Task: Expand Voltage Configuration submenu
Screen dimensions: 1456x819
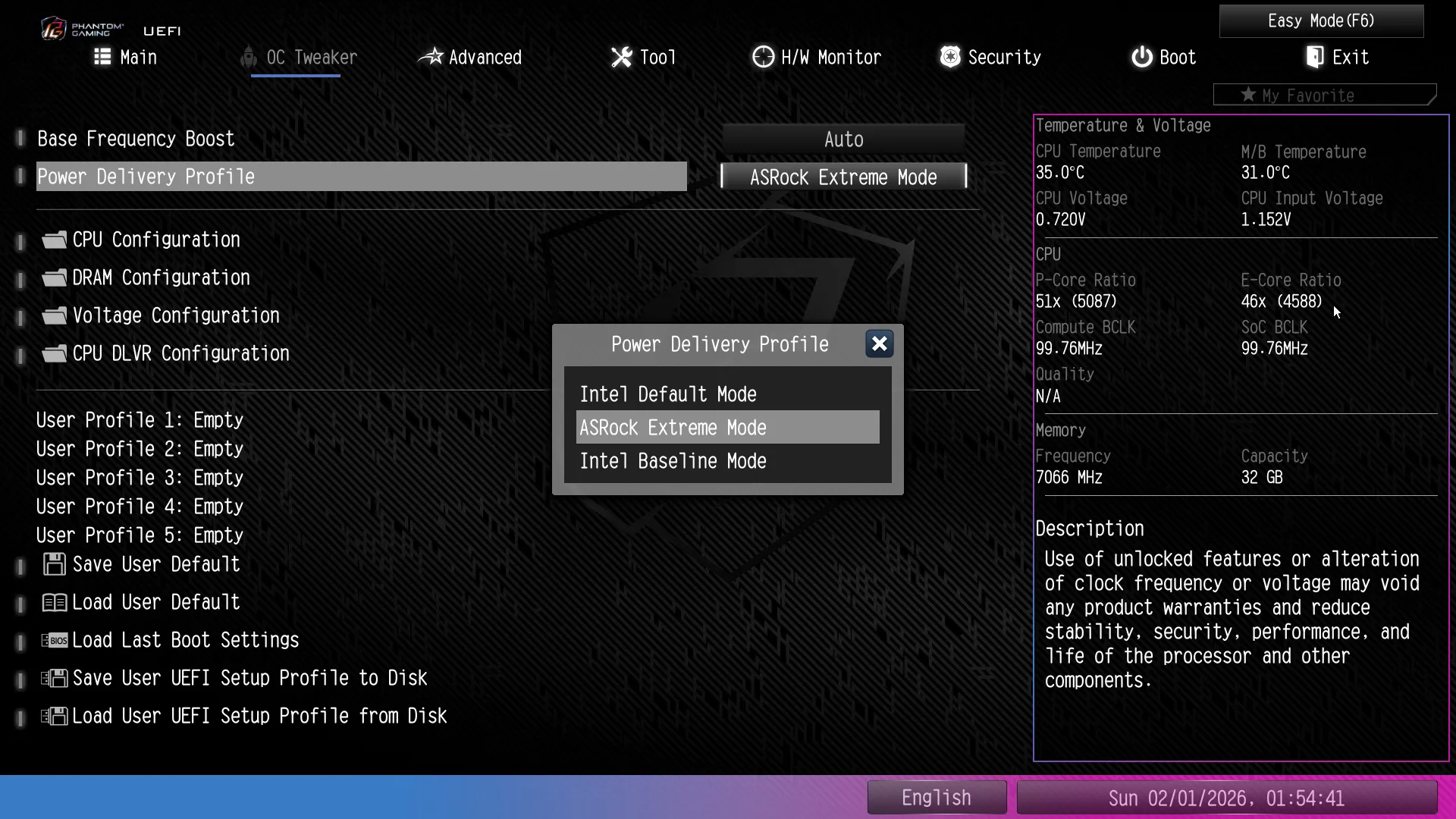Action: [176, 315]
